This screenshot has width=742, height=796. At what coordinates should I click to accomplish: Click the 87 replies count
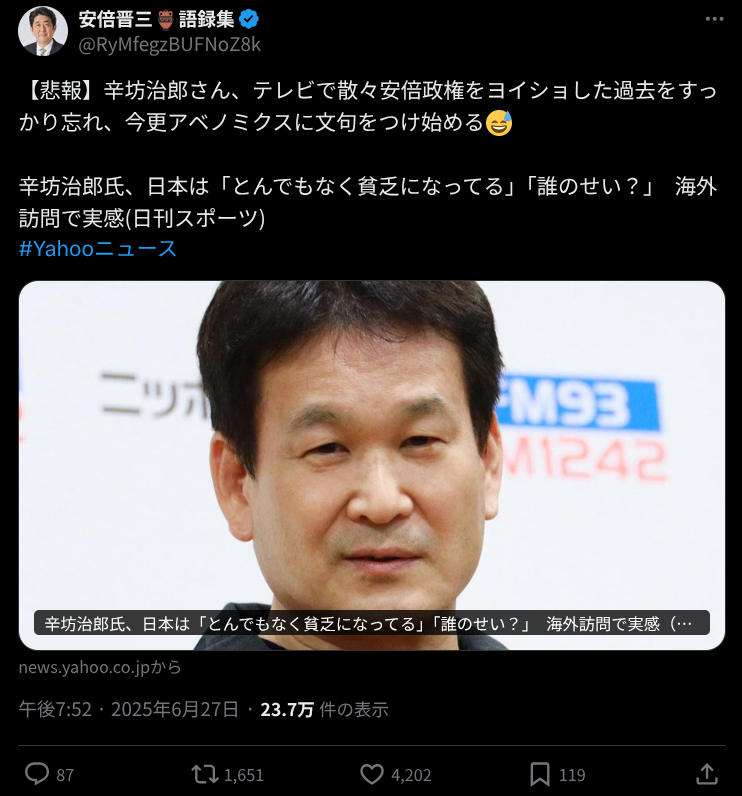pyautogui.click(x=65, y=775)
